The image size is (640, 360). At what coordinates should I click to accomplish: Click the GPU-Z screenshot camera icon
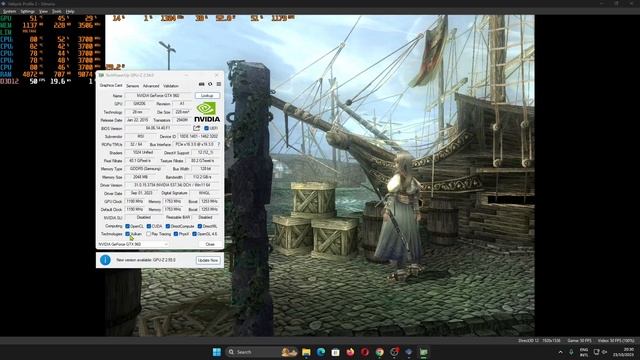point(201,84)
